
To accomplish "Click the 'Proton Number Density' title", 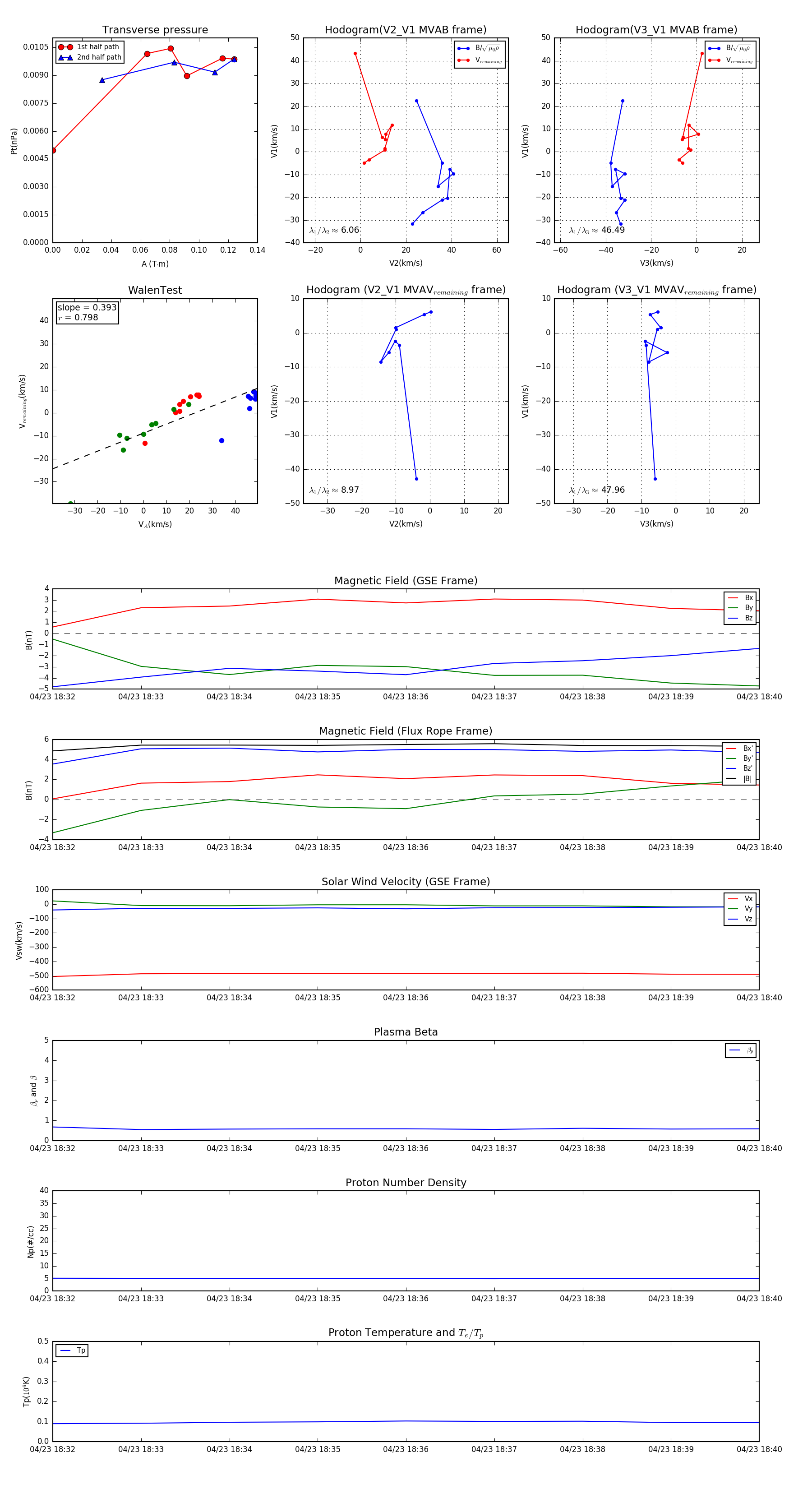I will 406,1183.
